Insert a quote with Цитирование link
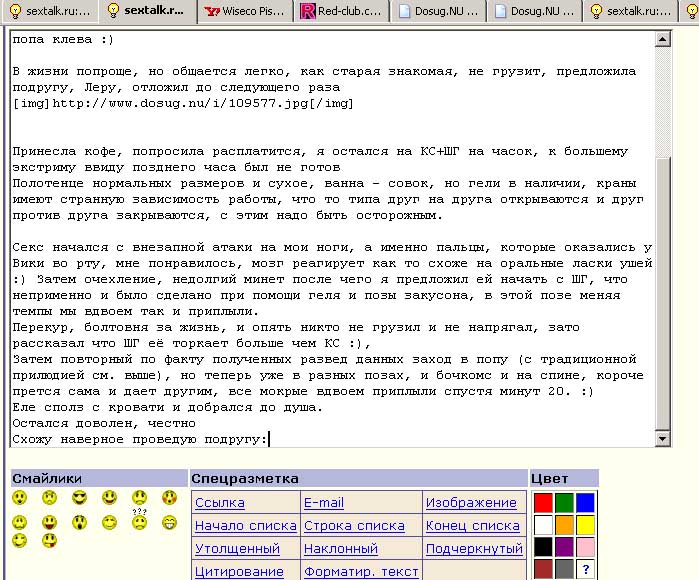Image resolution: width=699 pixels, height=580 pixels. 239,572
